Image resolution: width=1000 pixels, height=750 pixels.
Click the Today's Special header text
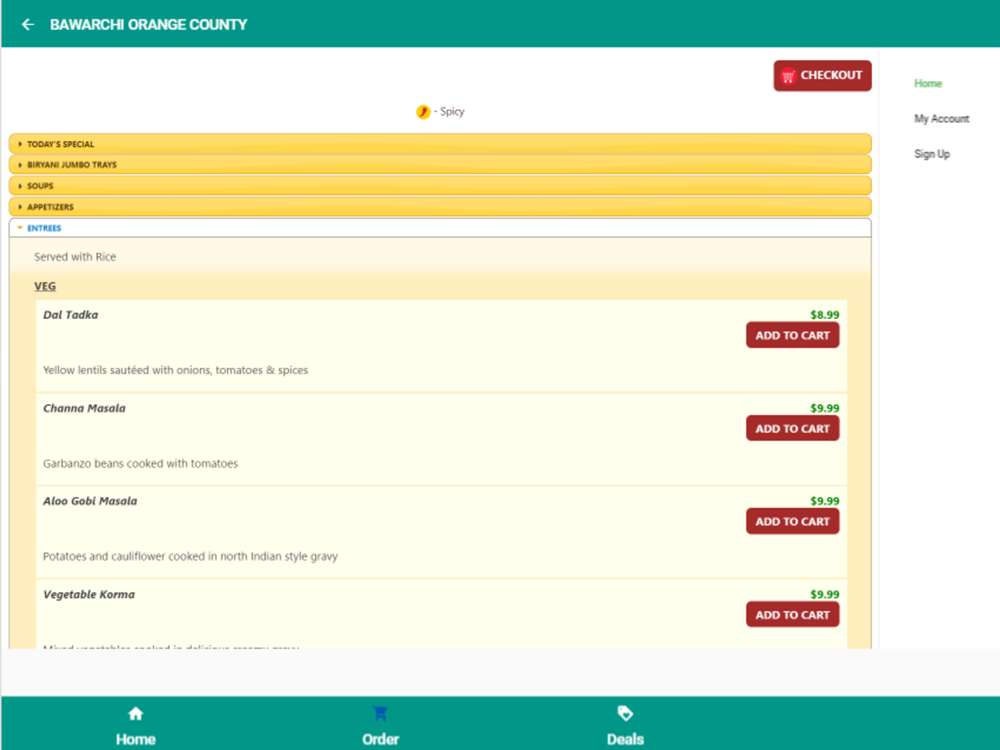(61, 144)
